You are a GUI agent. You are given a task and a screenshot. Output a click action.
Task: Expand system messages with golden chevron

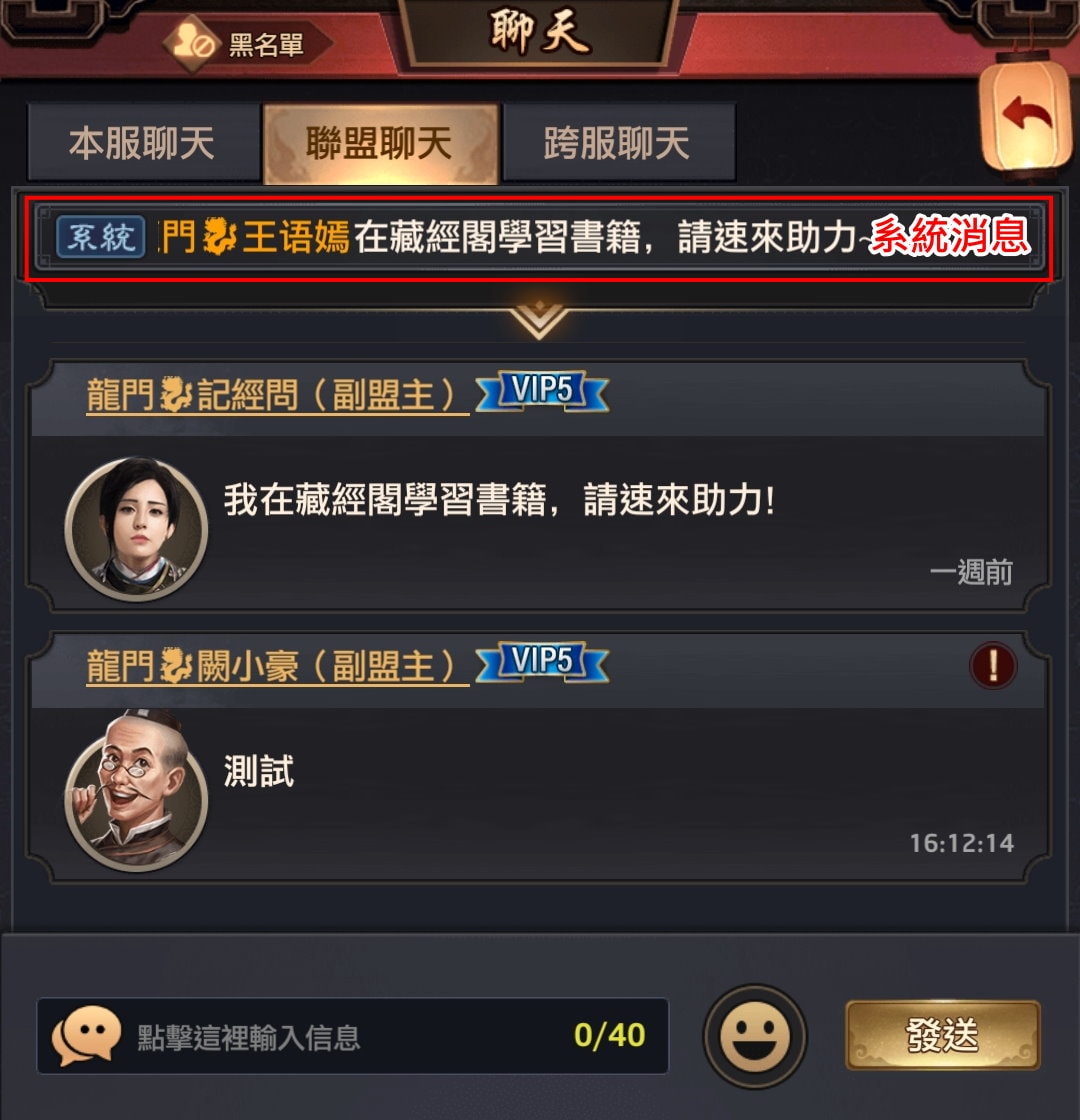click(x=539, y=319)
